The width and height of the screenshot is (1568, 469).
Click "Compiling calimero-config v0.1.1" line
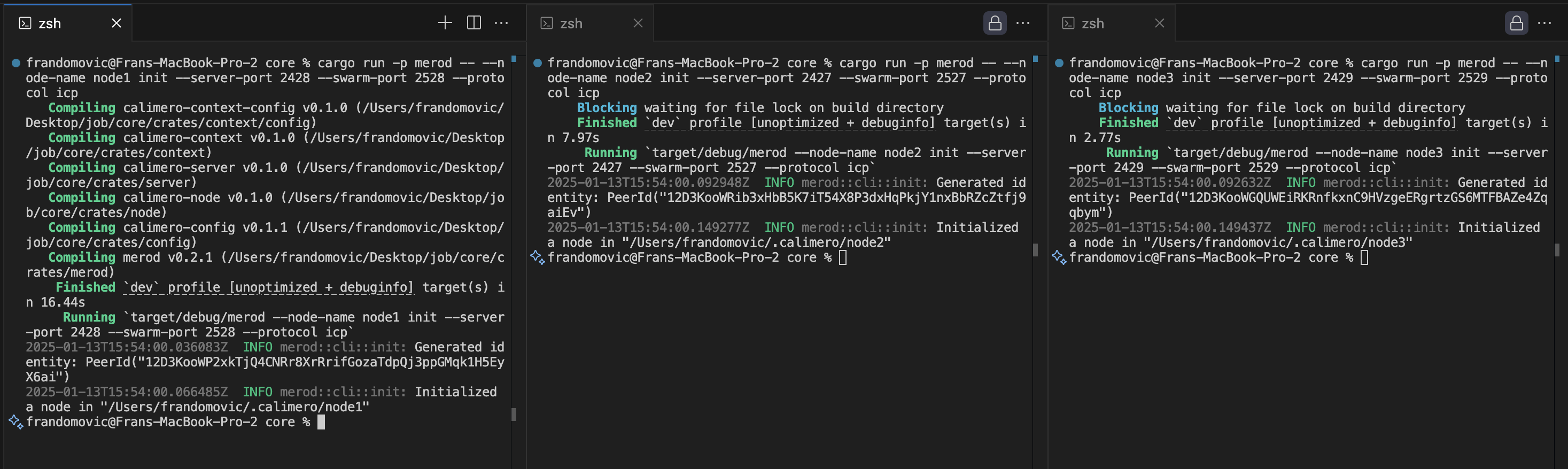(265, 234)
